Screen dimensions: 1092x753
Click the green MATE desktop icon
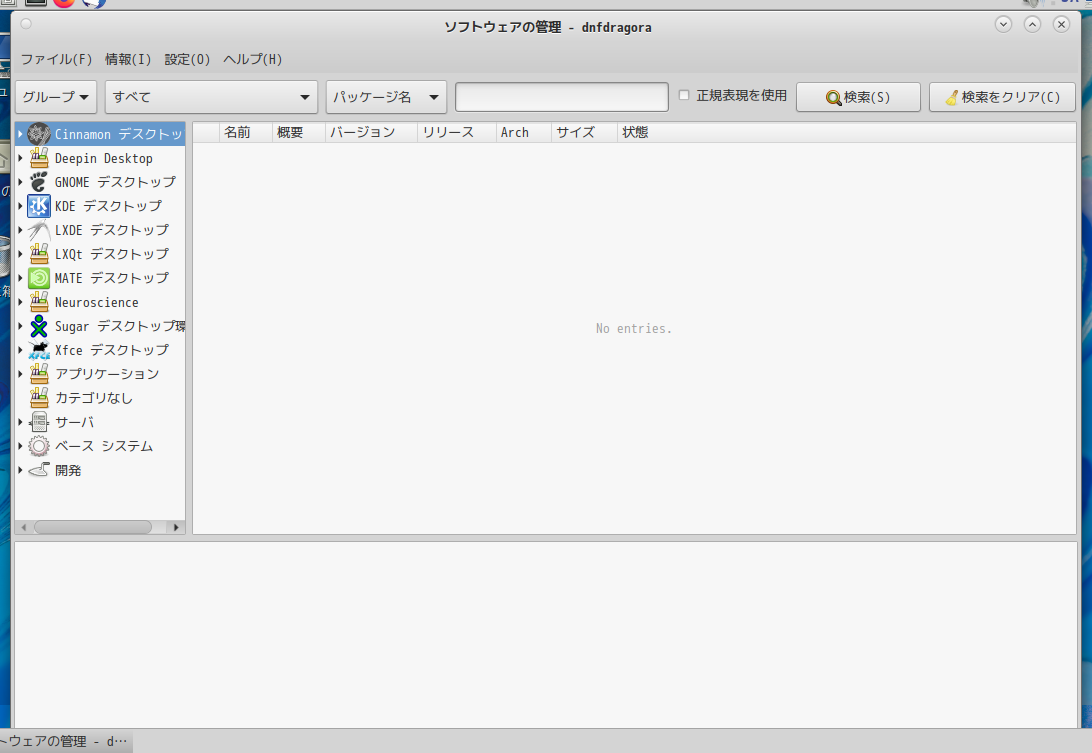click(39, 278)
